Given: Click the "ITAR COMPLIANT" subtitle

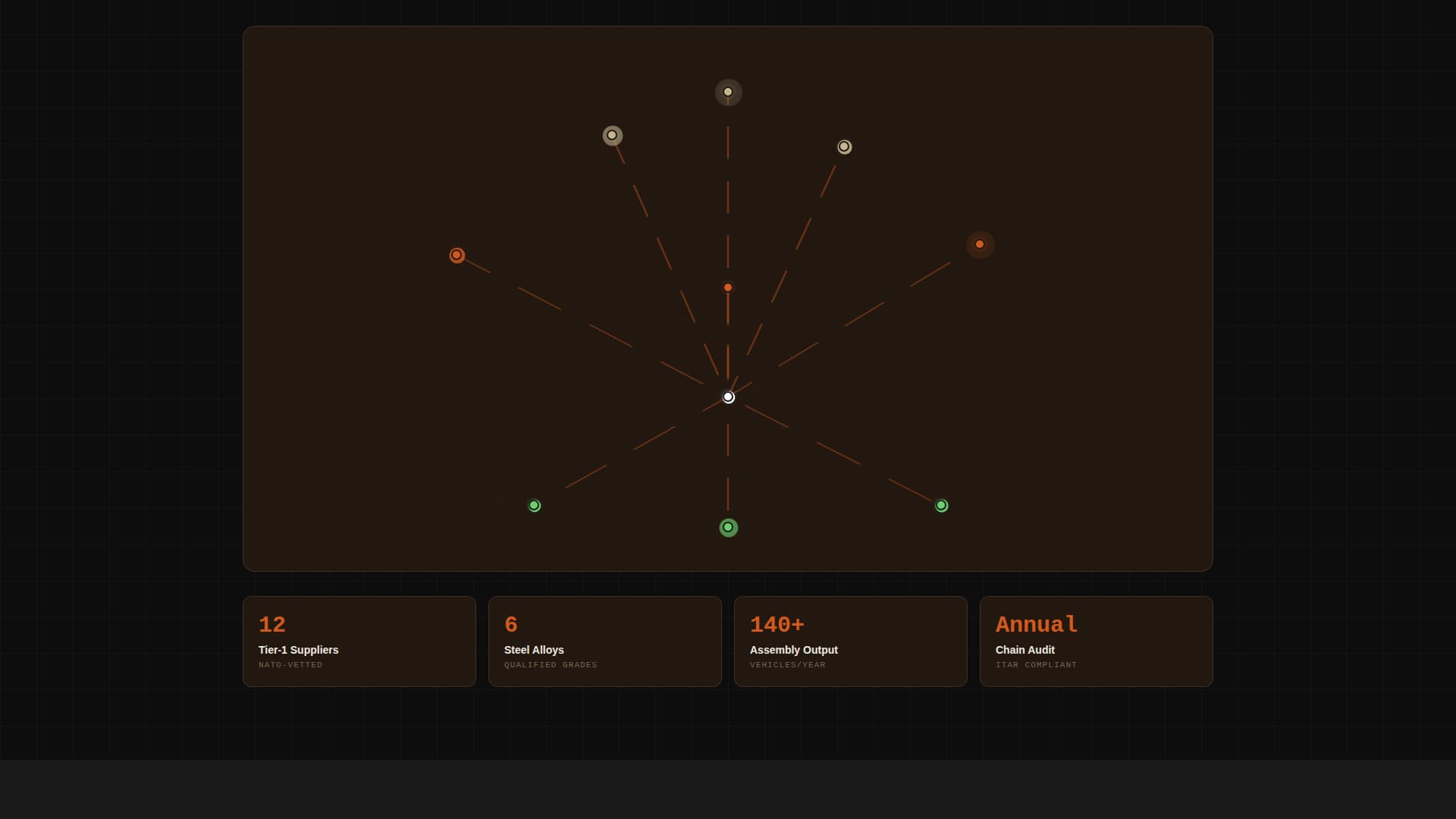Looking at the screenshot, I should pos(1036,665).
